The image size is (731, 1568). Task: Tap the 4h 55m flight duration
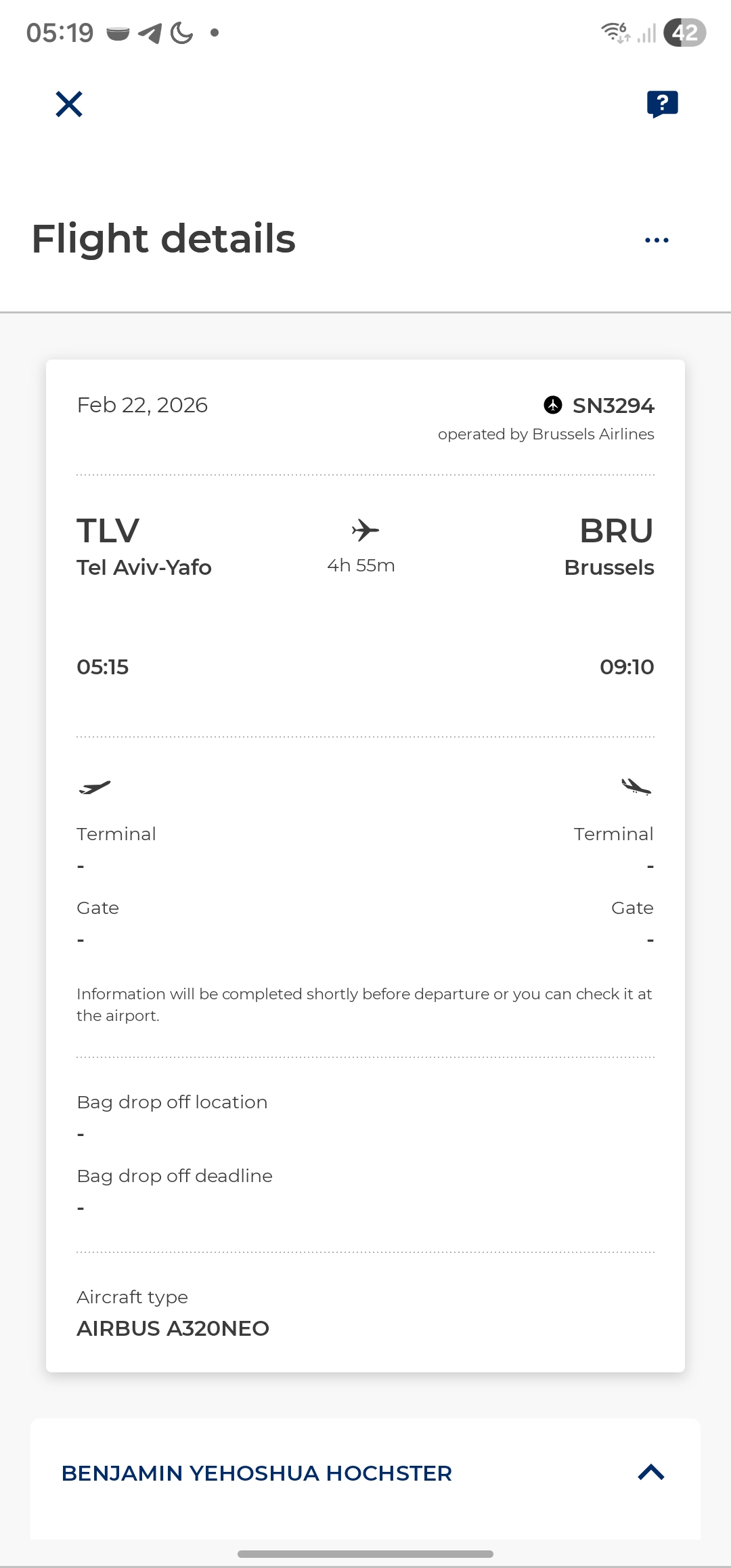(361, 565)
